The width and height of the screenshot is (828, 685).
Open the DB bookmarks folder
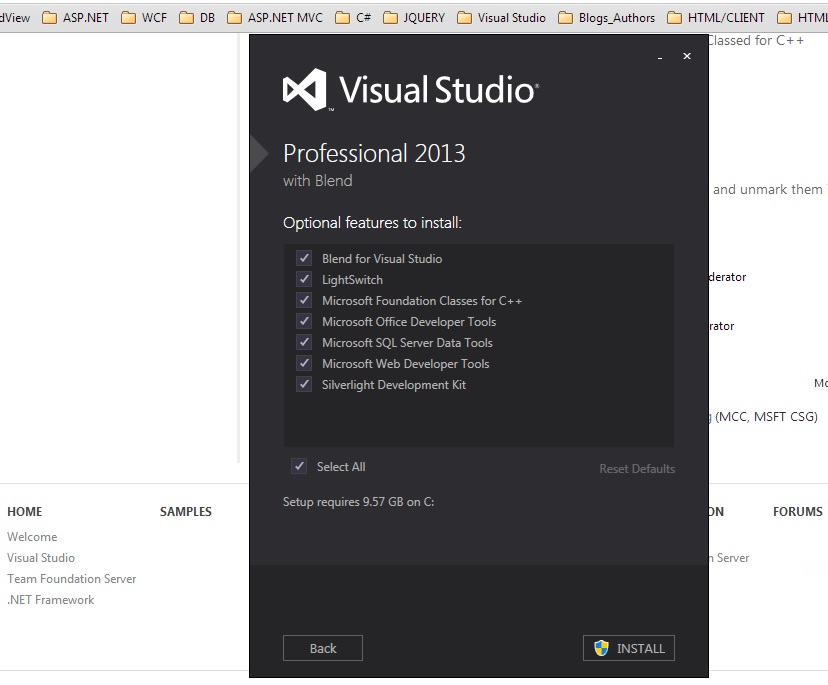pyautogui.click(x=197, y=18)
